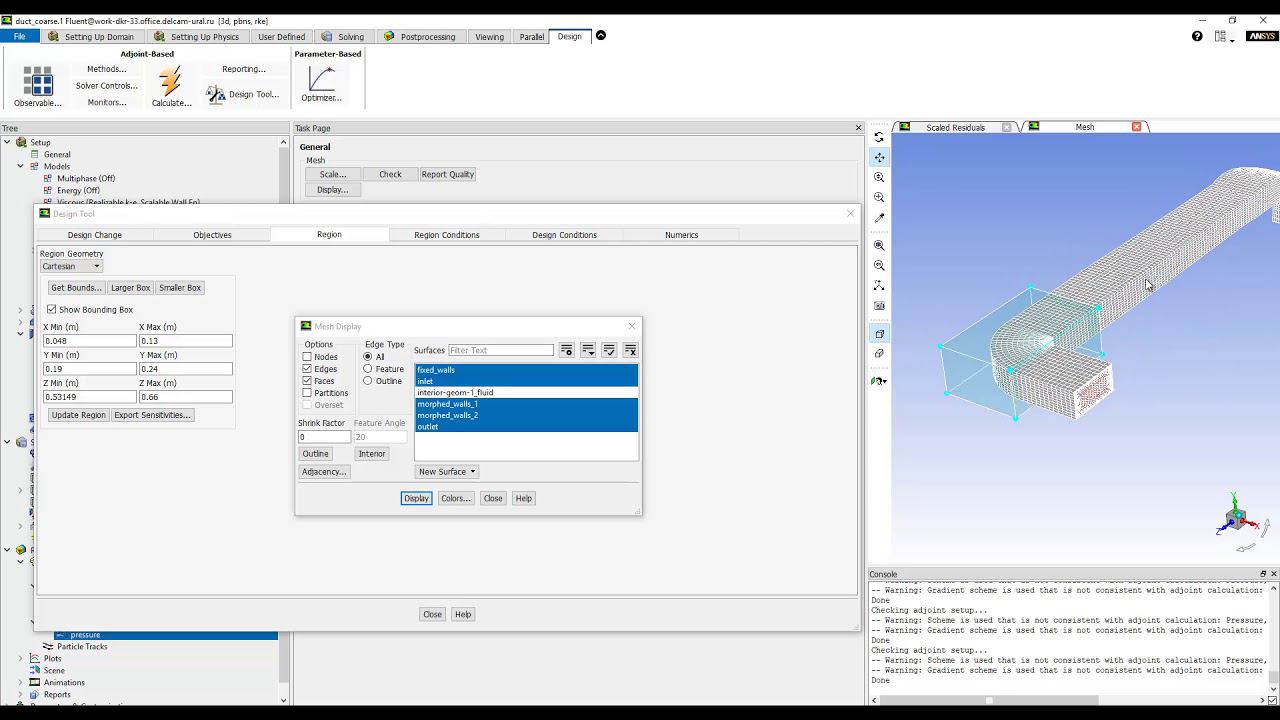Open the Region Conditions tab
Screen dimensions: 1280x720
[447, 235]
